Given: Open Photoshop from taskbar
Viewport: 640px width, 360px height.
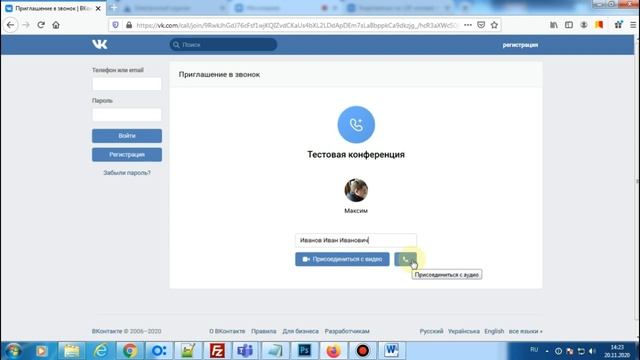Looking at the screenshot, I should 304,351.
